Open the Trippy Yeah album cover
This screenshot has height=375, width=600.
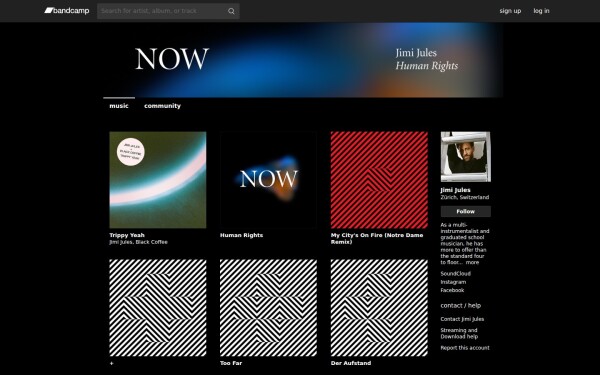(x=158, y=180)
